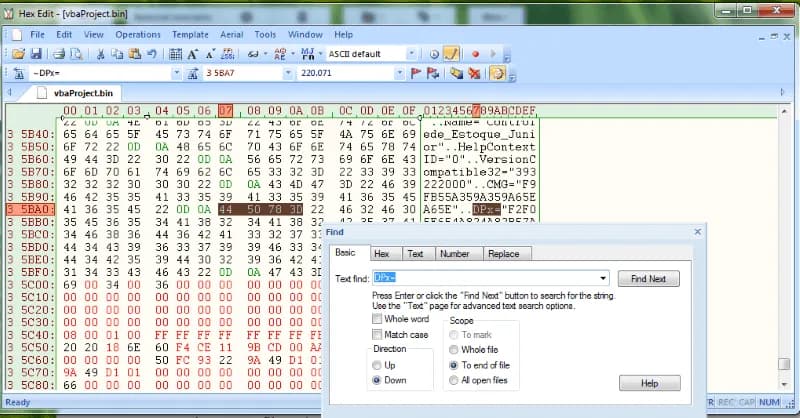Open the Aerial menu
The height and width of the screenshot is (418, 800).
pos(232,35)
